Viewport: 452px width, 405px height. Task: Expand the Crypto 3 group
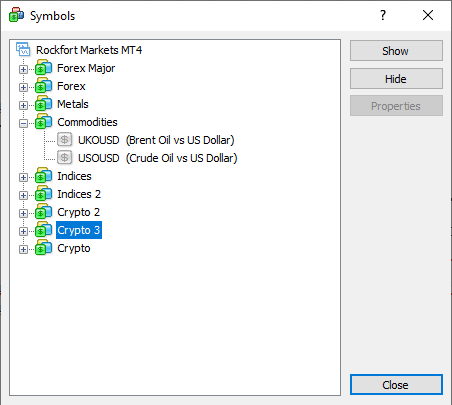[23, 231]
